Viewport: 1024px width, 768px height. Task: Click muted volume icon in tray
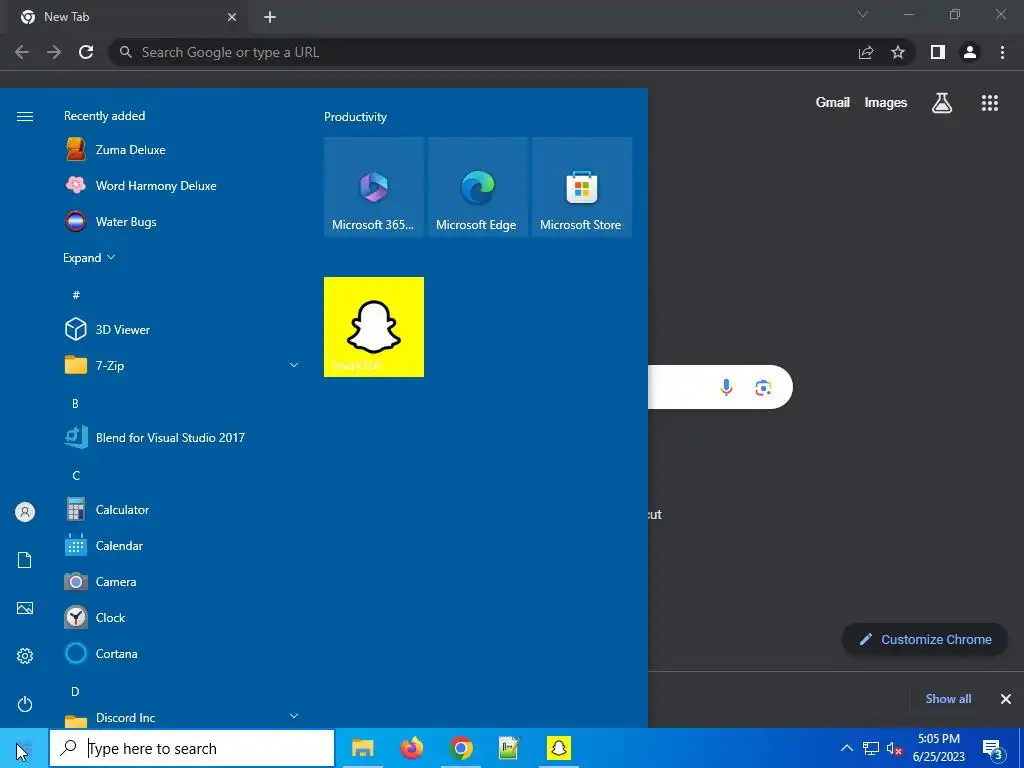click(894, 748)
